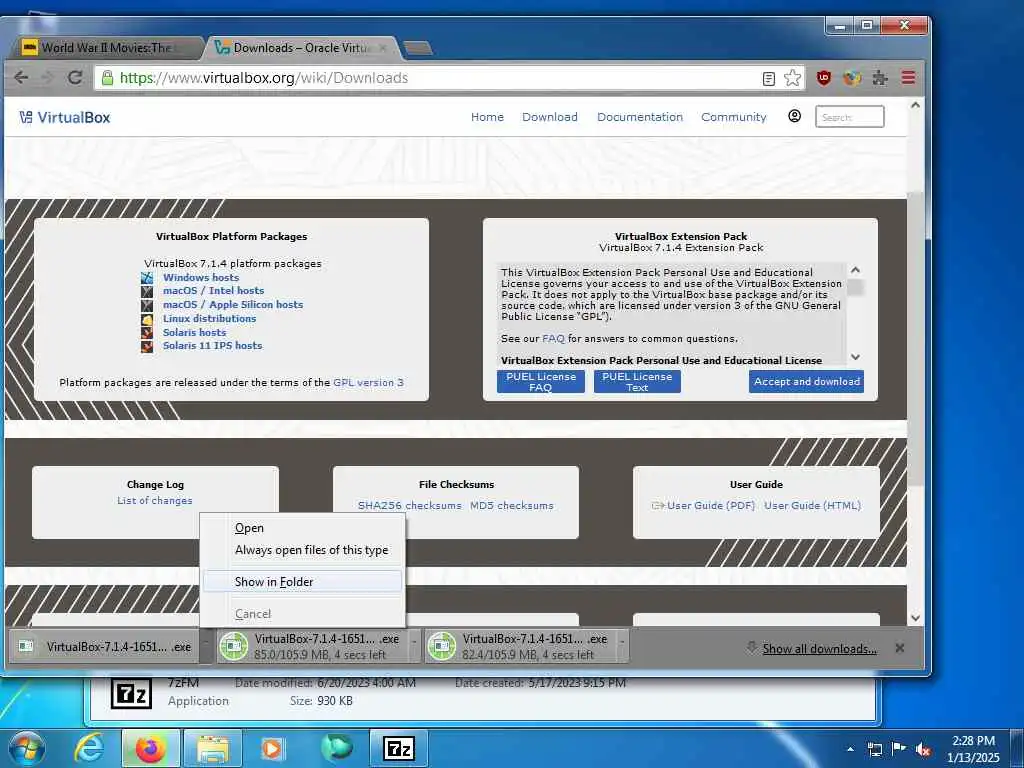Click the page scrollbar down arrow
Viewport: 1024px width, 768px height.
pos(916,618)
